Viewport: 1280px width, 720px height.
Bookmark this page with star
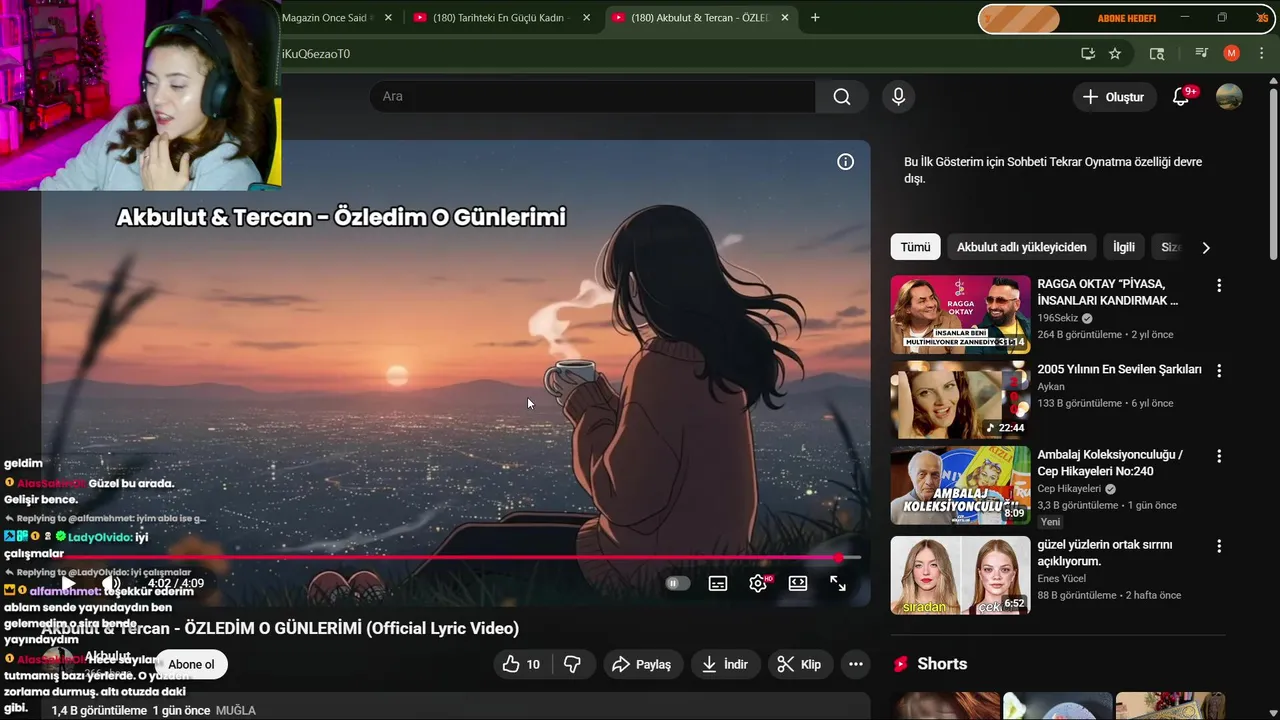pyautogui.click(x=1115, y=53)
